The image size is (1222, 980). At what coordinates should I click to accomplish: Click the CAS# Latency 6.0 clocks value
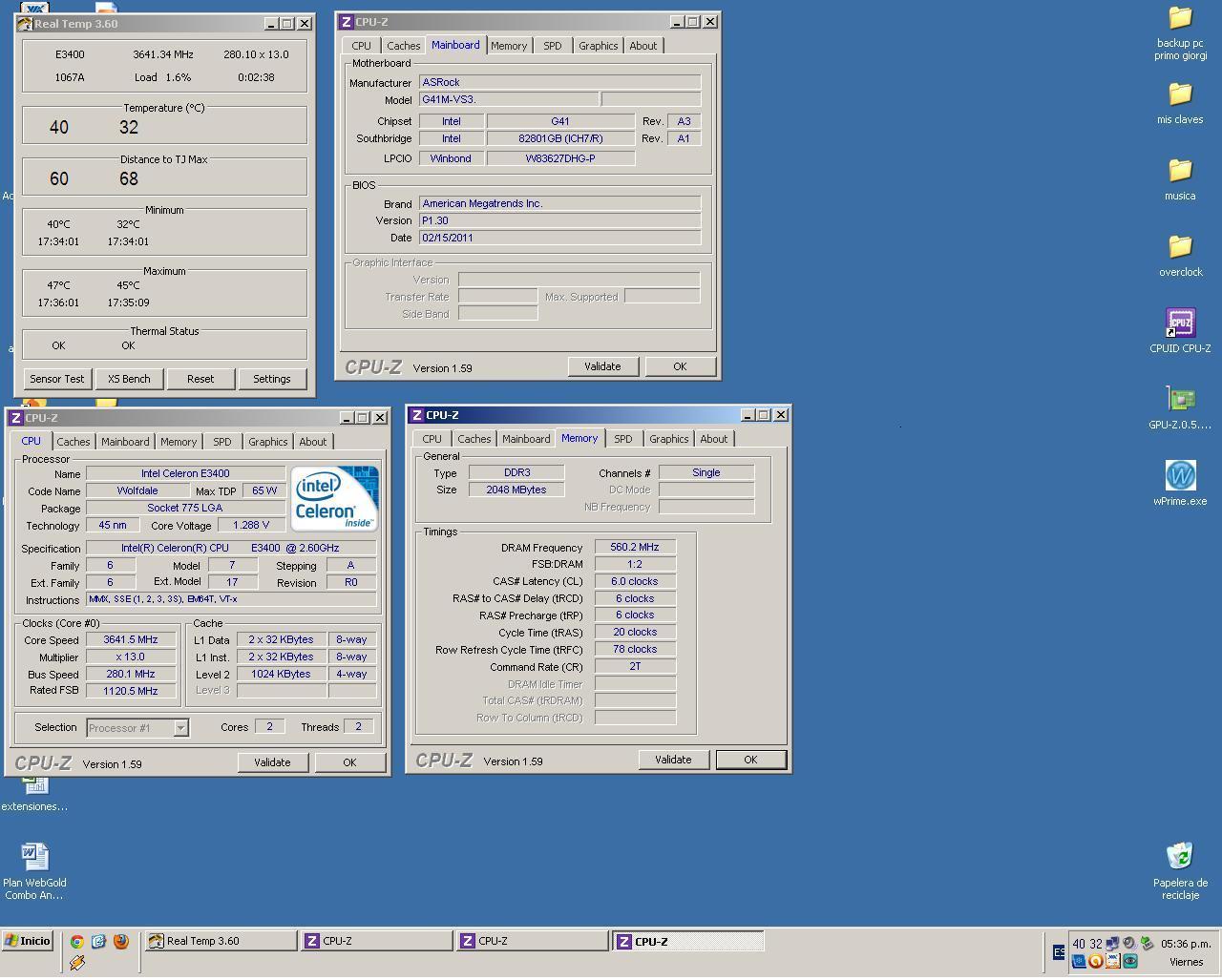(635, 581)
